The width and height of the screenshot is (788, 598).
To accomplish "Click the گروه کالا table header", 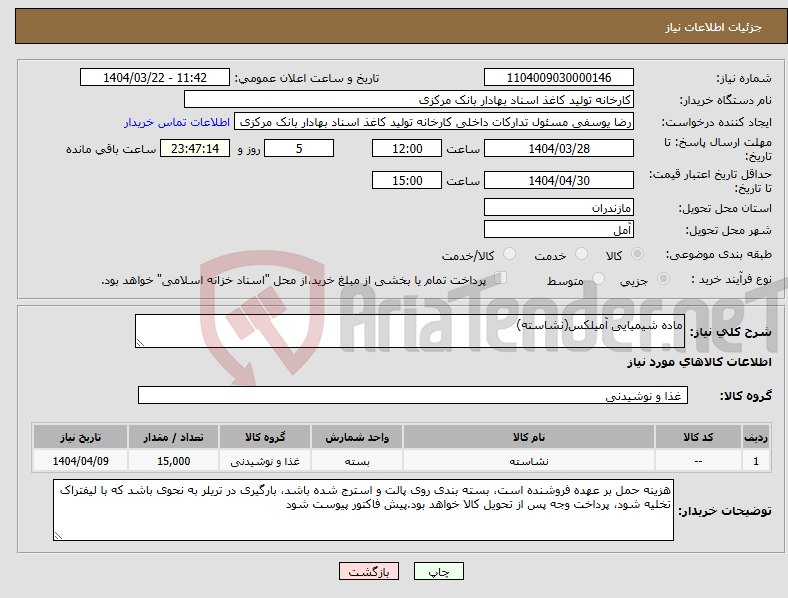I will click(265, 437).
